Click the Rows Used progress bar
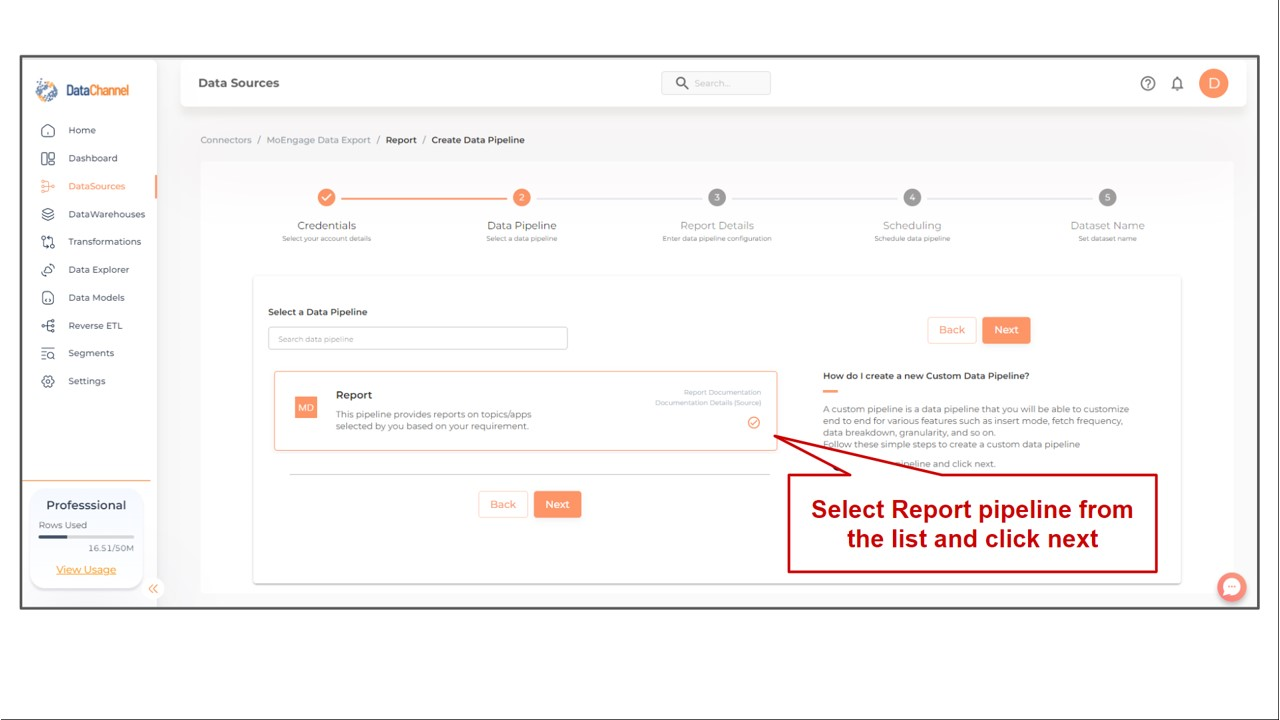The image size is (1280, 720). click(86, 537)
